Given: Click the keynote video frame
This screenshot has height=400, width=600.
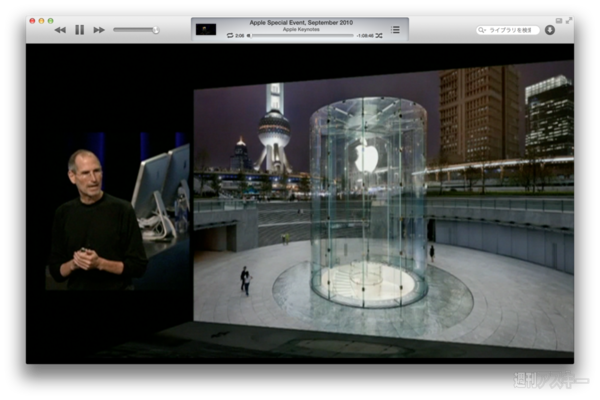Looking at the screenshot, I should pyautogui.click(x=300, y=204).
